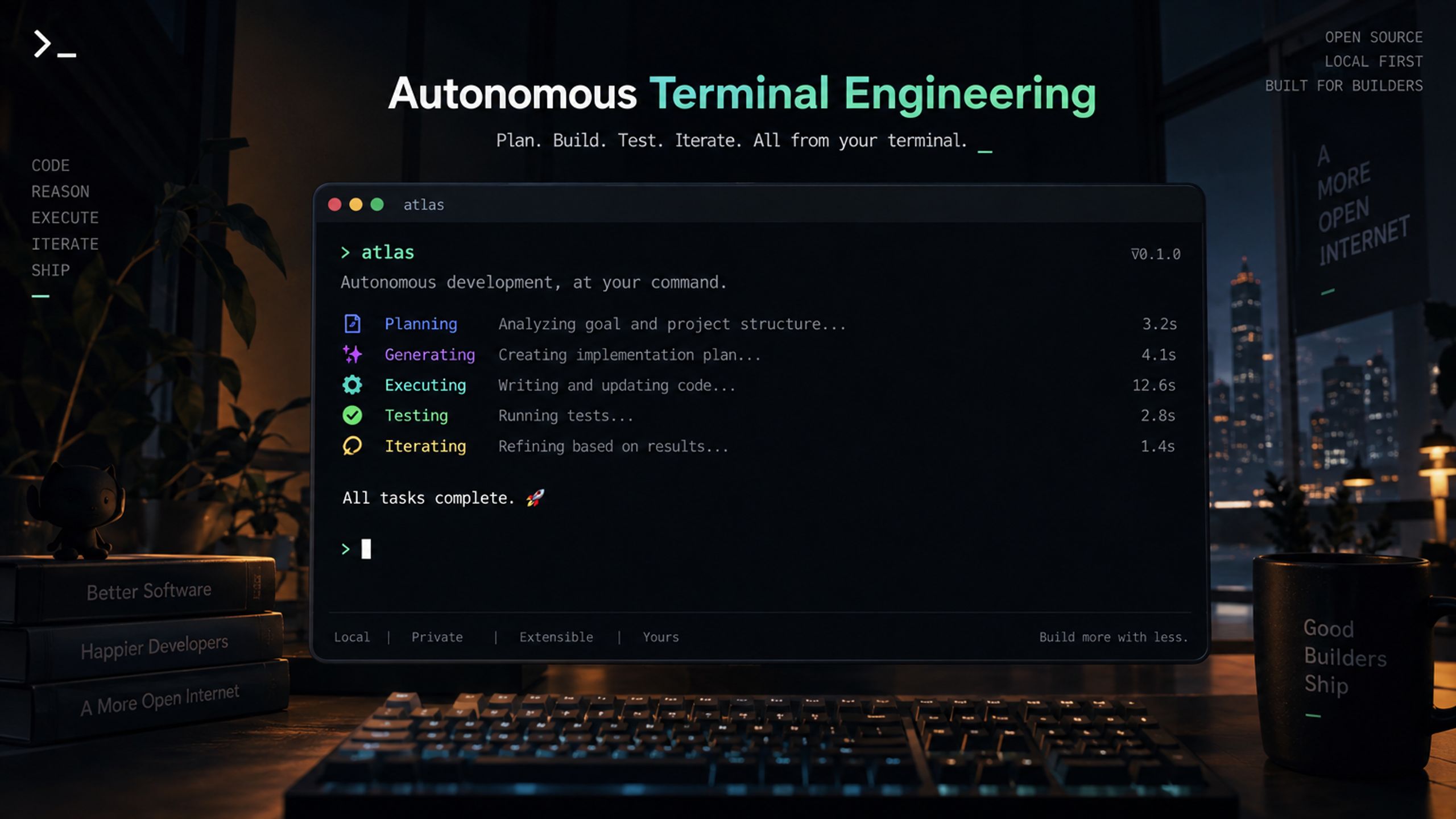Click the Iterating loop icon
Viewport: 1456px width, 819px height.
(353, 446)
